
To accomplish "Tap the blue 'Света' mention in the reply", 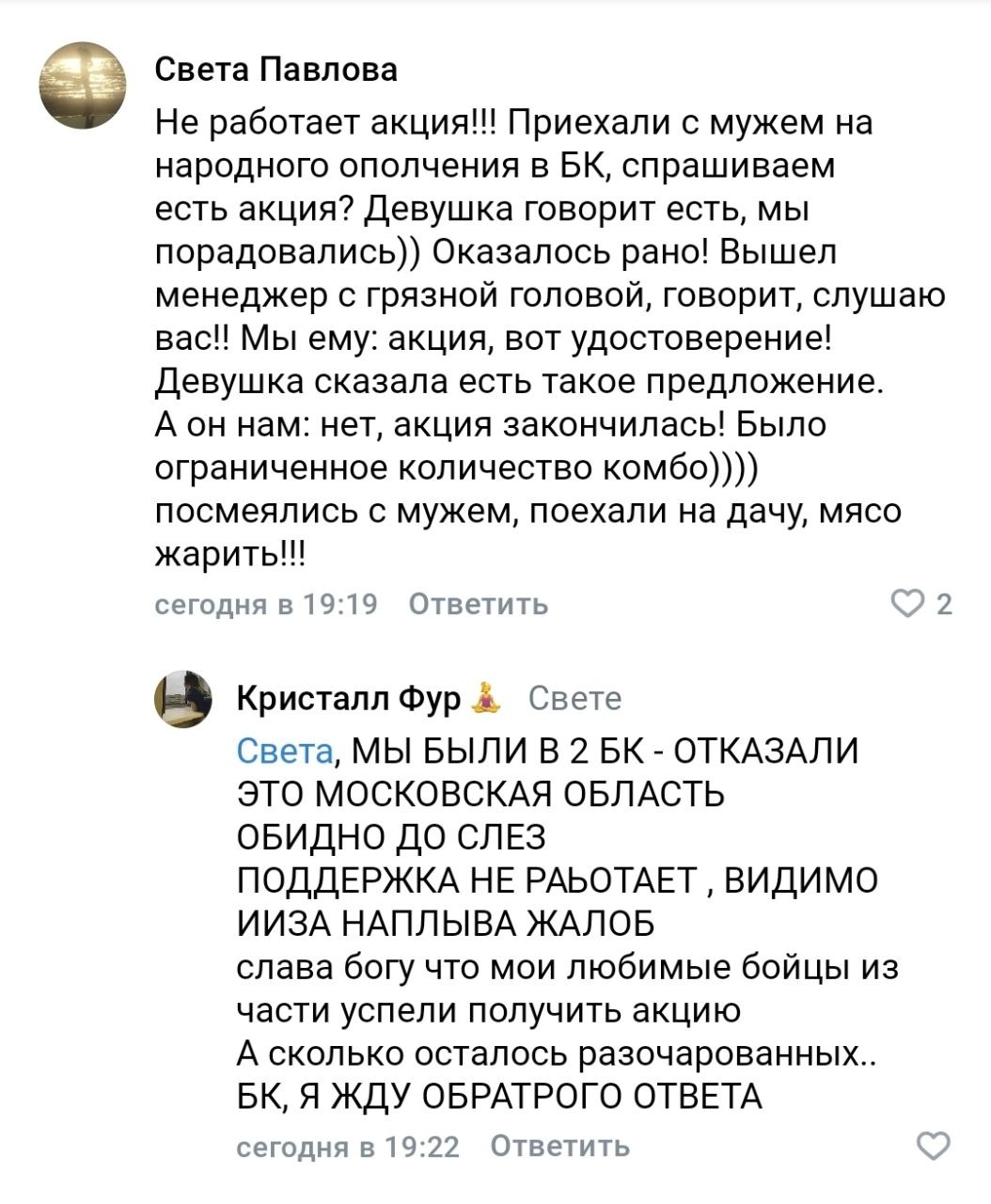I will tap(285, 751).
